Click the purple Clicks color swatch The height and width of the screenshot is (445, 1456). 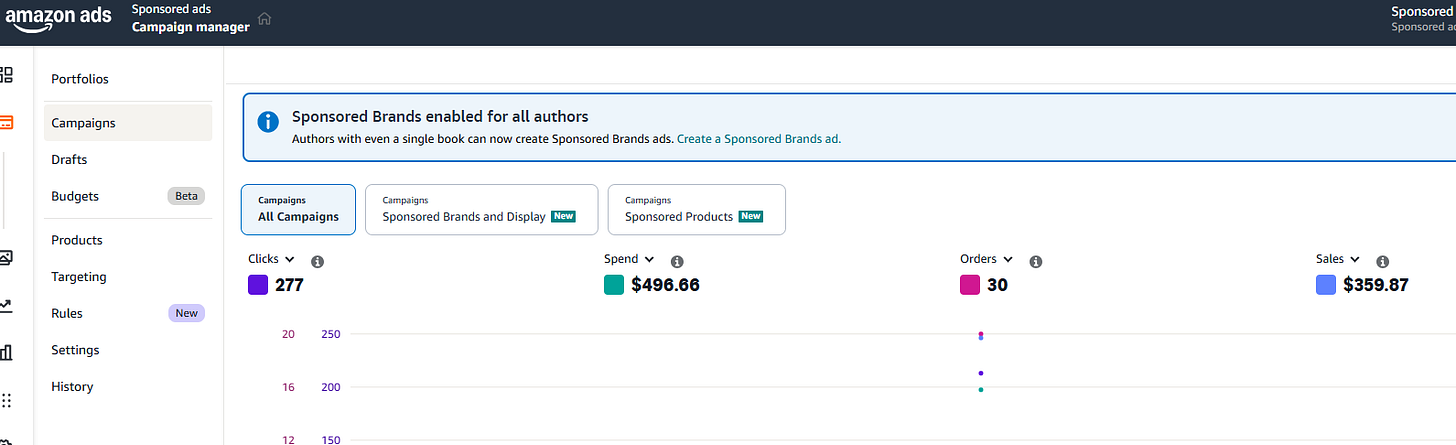click(x=258, y=285)
